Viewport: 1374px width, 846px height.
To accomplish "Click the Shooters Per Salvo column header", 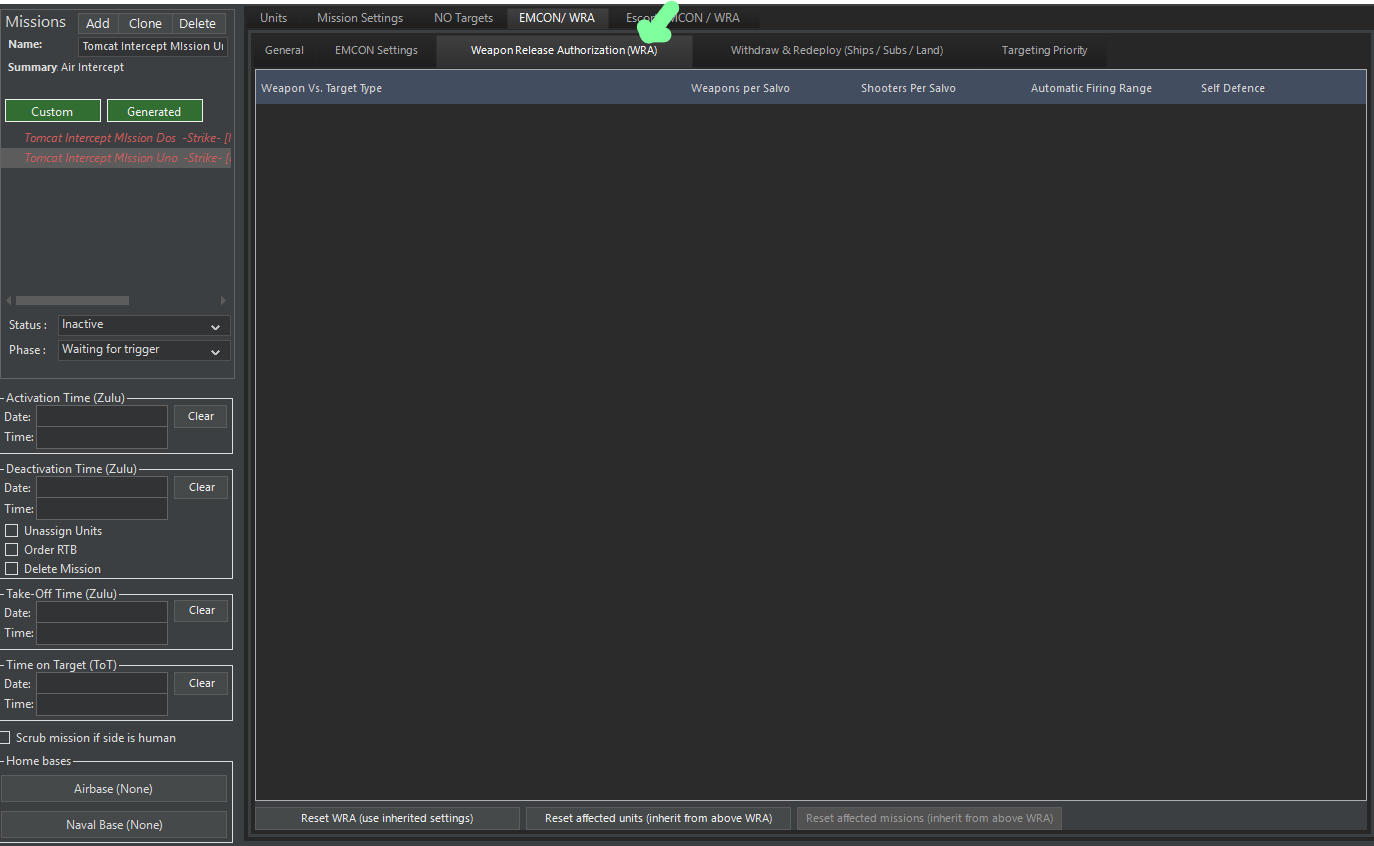I will [x=908, y=88].
